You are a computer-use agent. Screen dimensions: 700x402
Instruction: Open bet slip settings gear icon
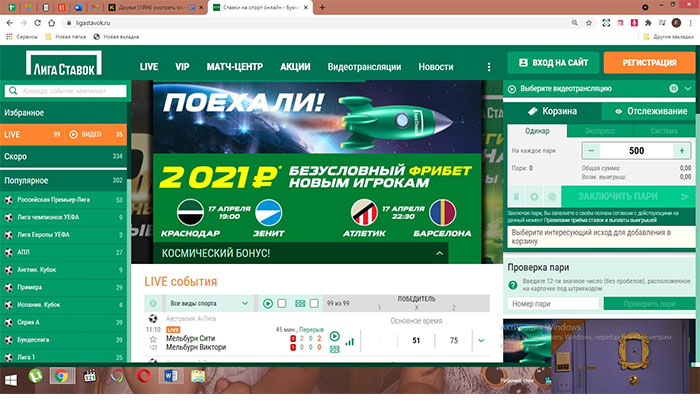pyautogui.click(x=534, y=197)
